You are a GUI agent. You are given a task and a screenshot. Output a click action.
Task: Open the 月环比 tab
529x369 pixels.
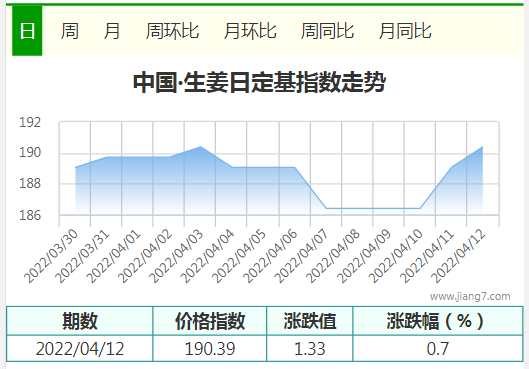(250, 31)
